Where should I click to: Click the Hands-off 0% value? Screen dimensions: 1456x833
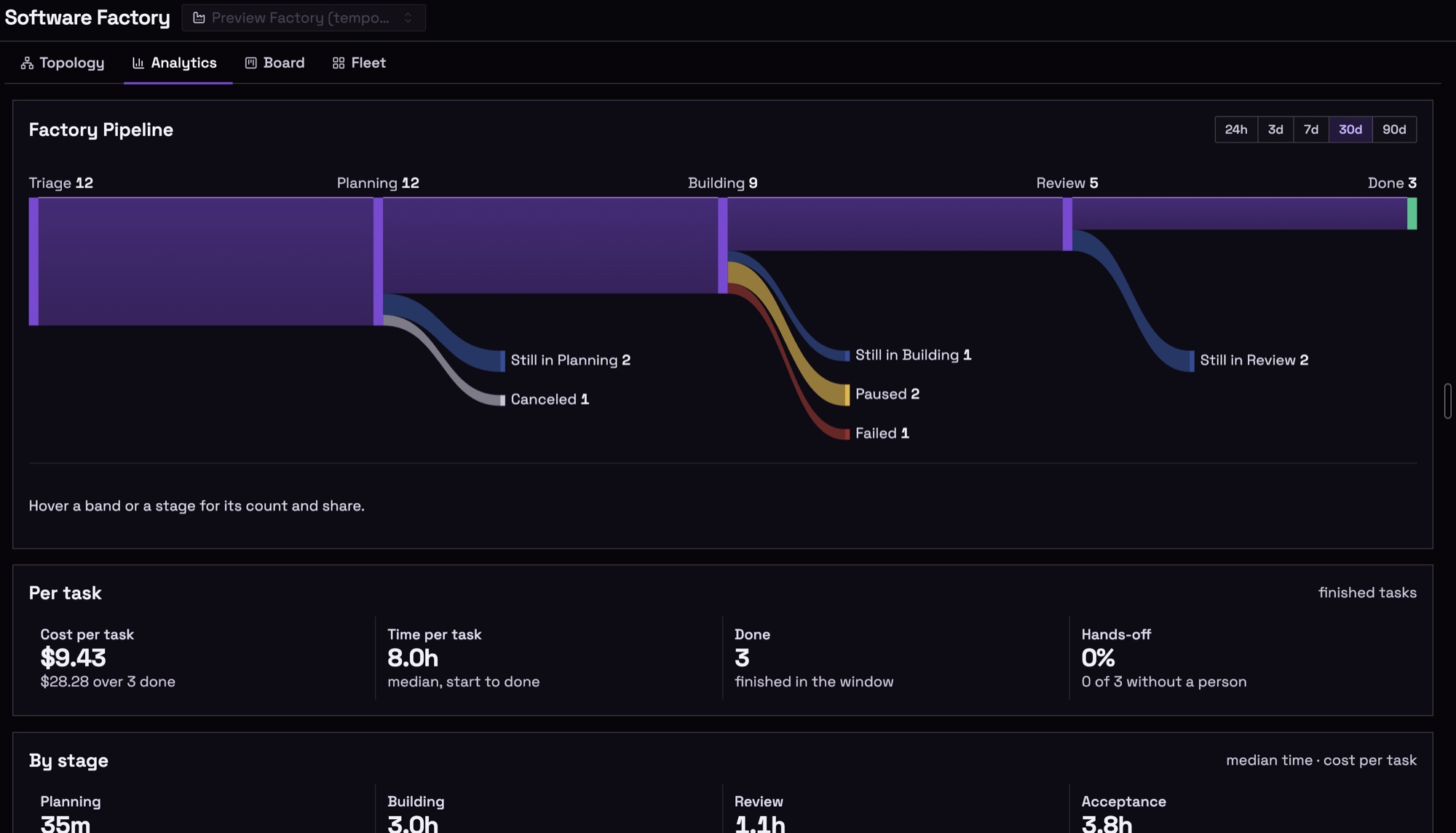tap(1098, 658)
